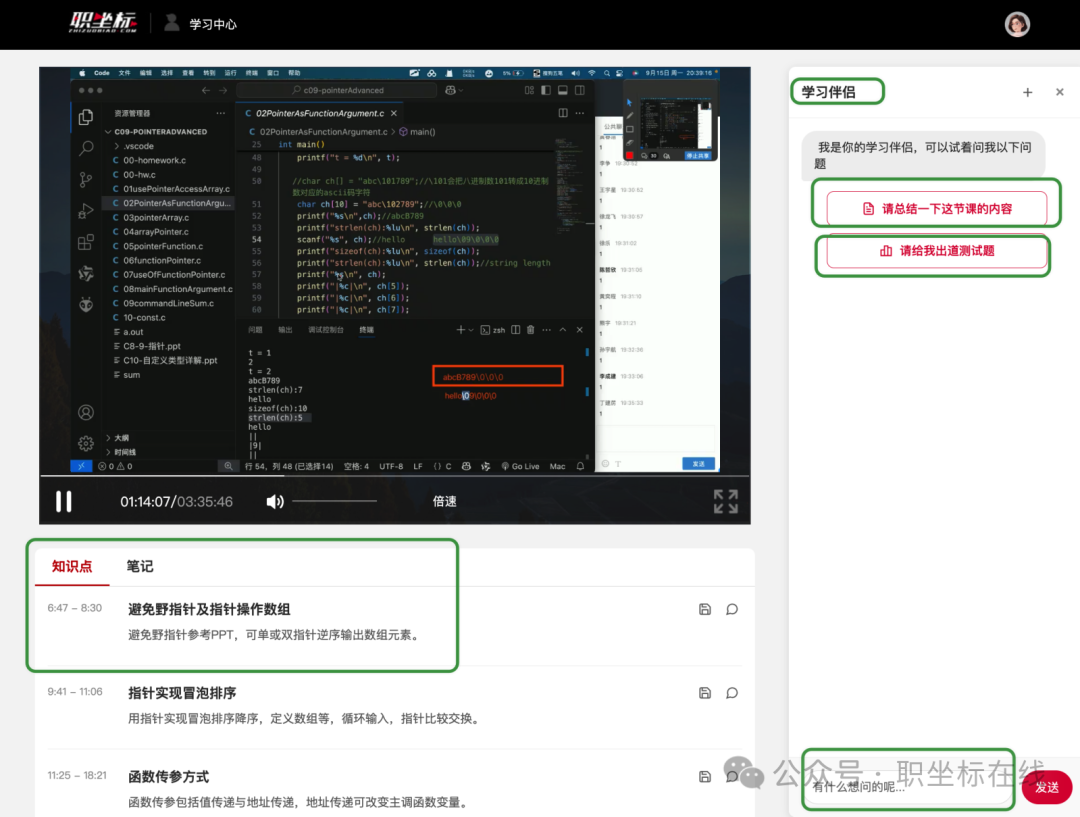Click Accounts icon in the video's VS Code
Screen dimensions: 1080x817
(x=85, y=412)
